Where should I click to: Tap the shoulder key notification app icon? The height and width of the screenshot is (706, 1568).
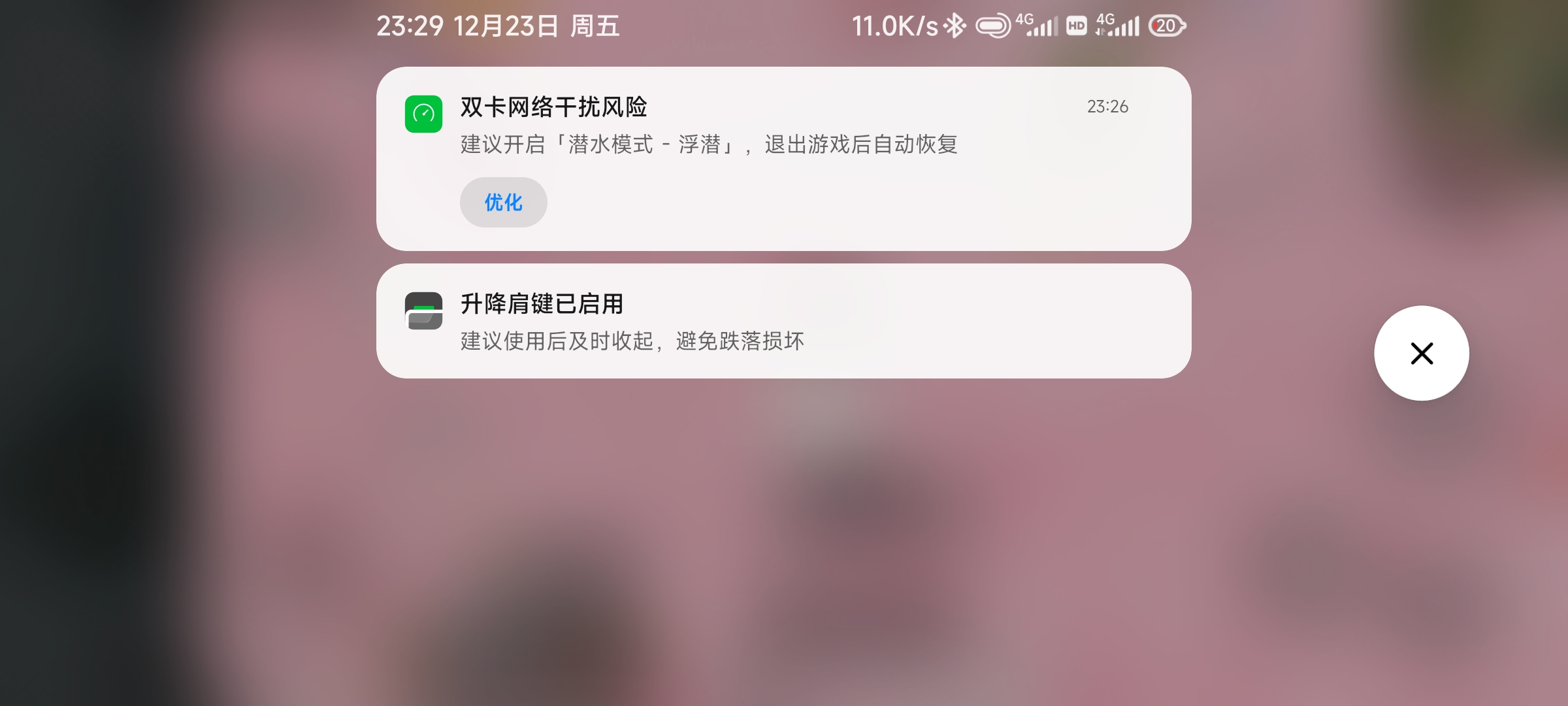tap(423, 311)
